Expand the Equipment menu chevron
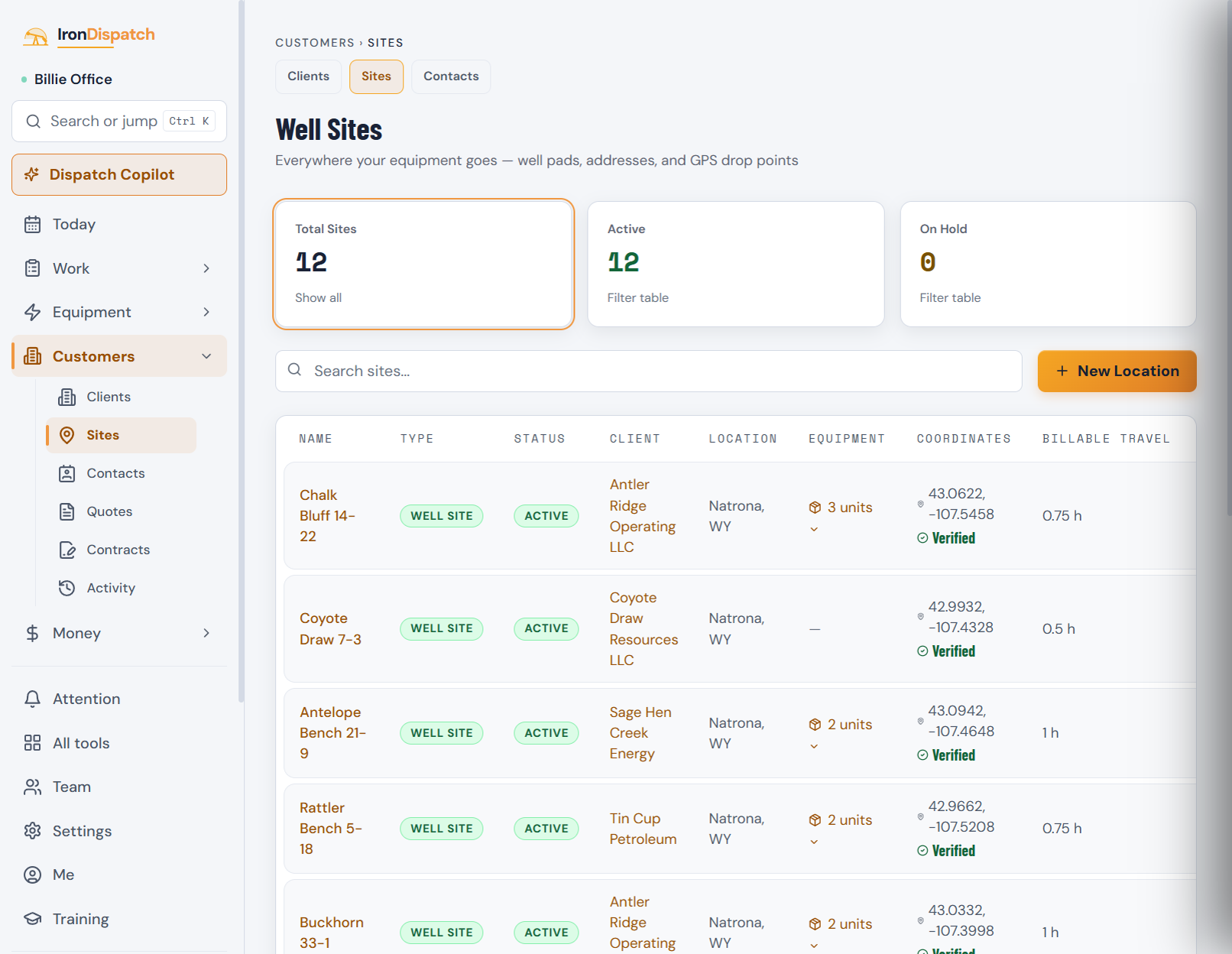Screen dimensions: 1232x954 (206, 312)
